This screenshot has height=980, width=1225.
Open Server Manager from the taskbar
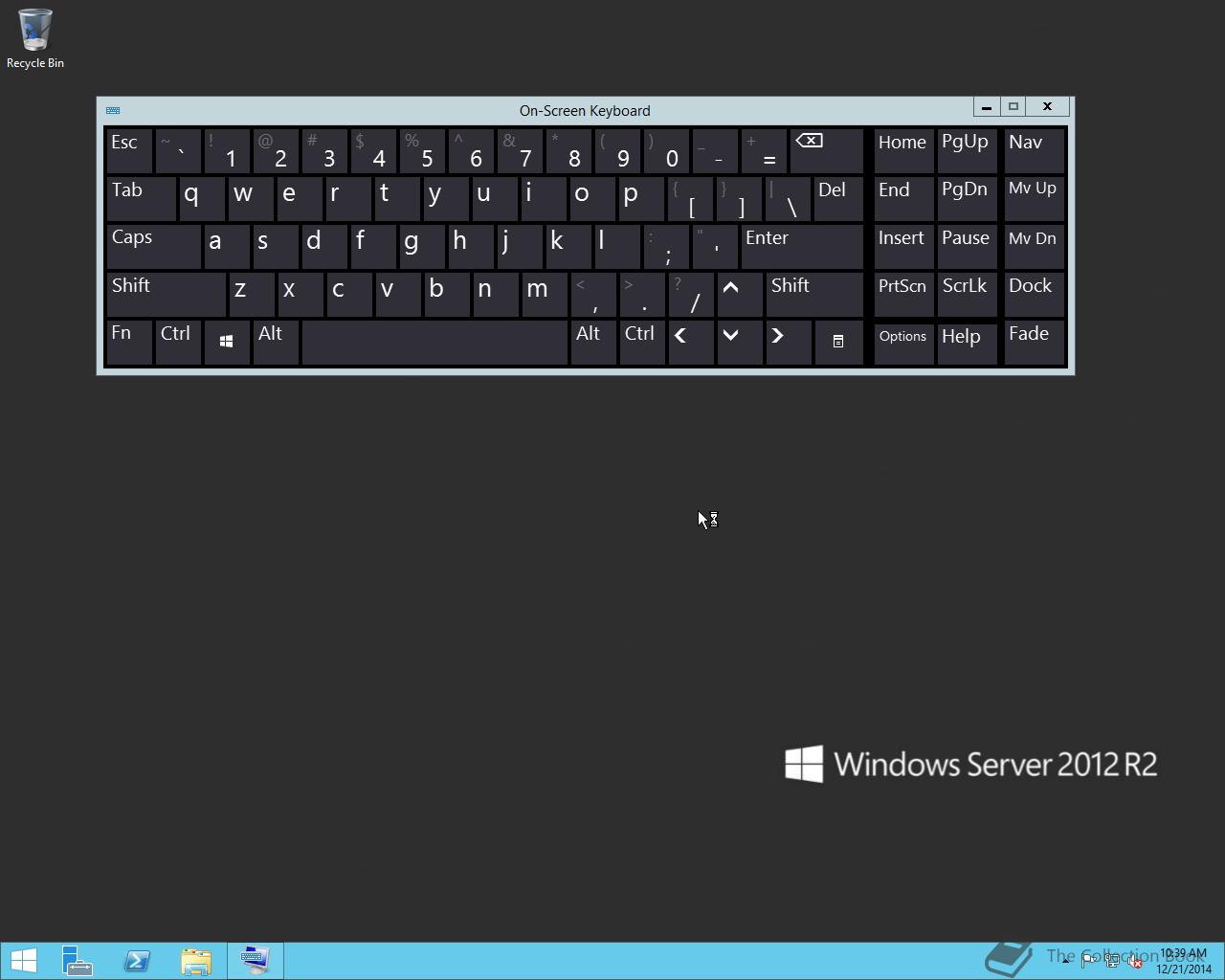click(x=78, y=961)
